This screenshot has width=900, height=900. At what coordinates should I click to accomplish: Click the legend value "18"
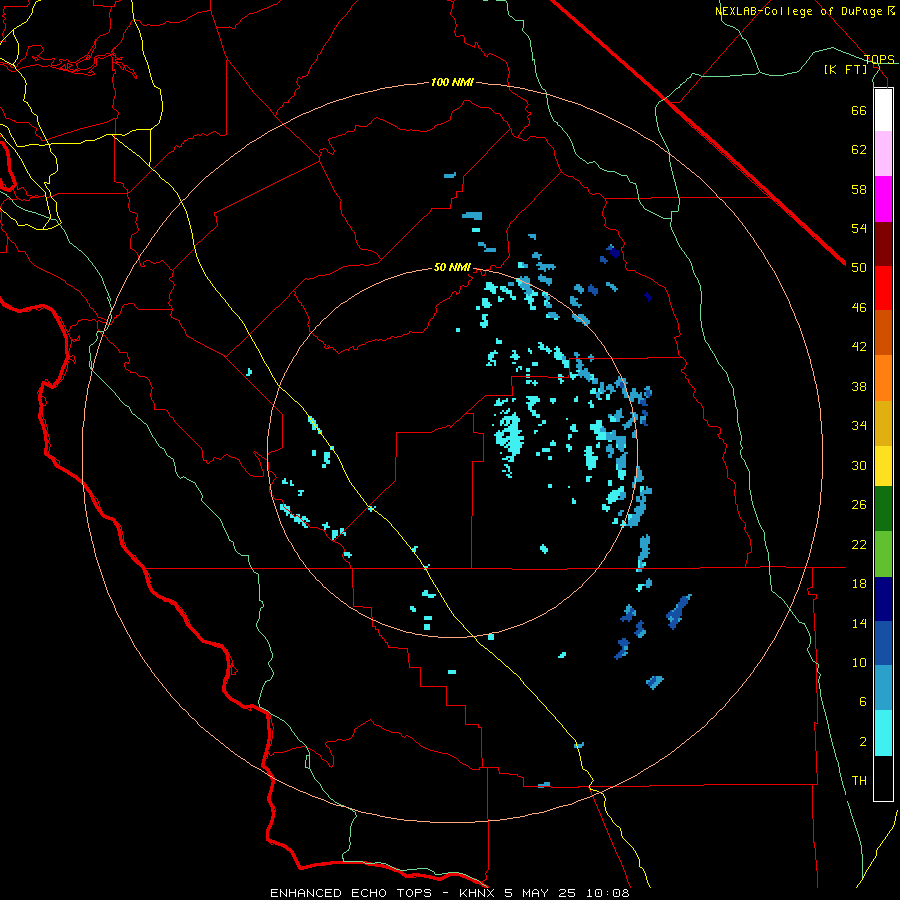[859, 584]
